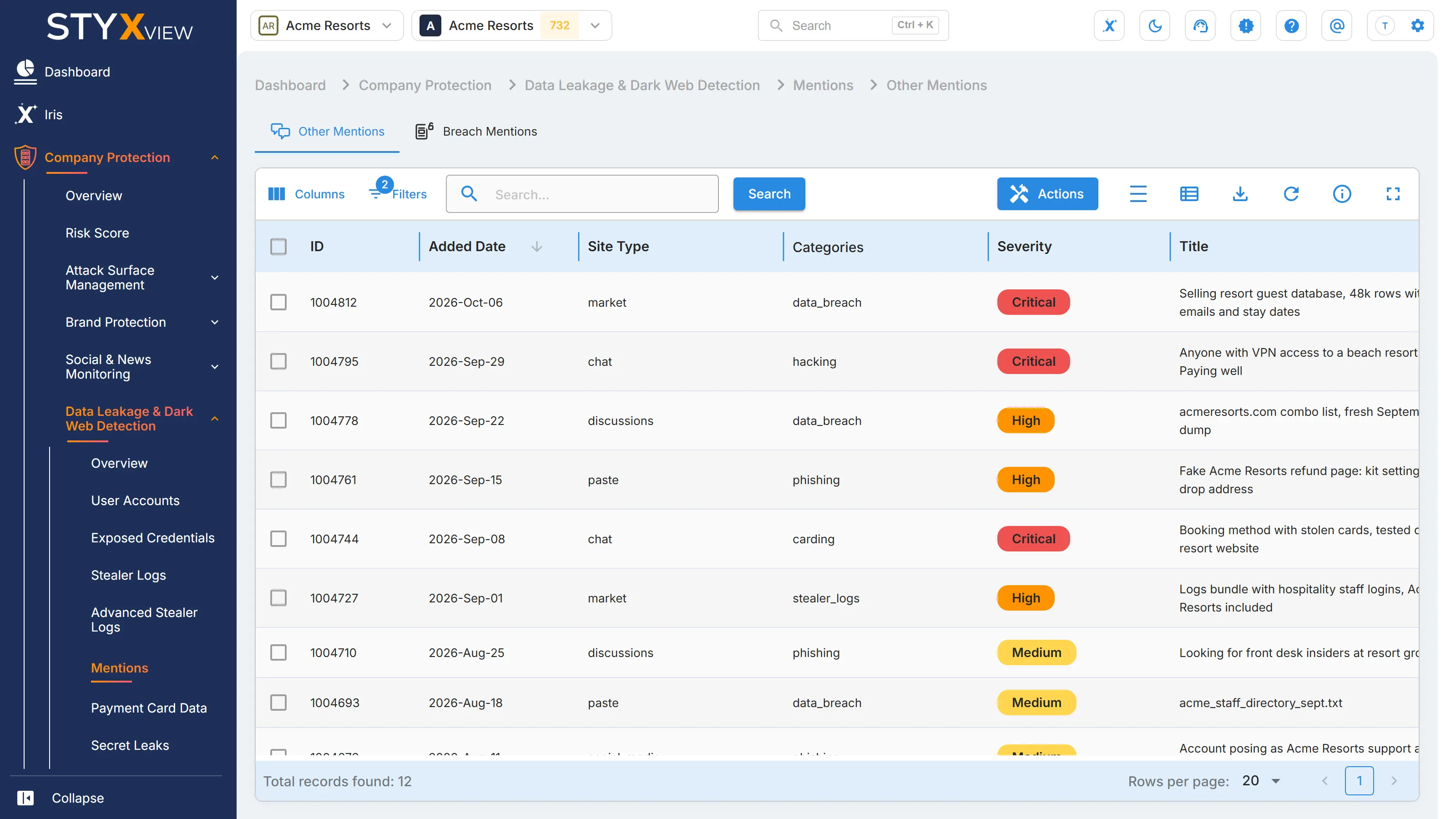Select row 1004778 checkbox
1456x819 pixels.
278,420
